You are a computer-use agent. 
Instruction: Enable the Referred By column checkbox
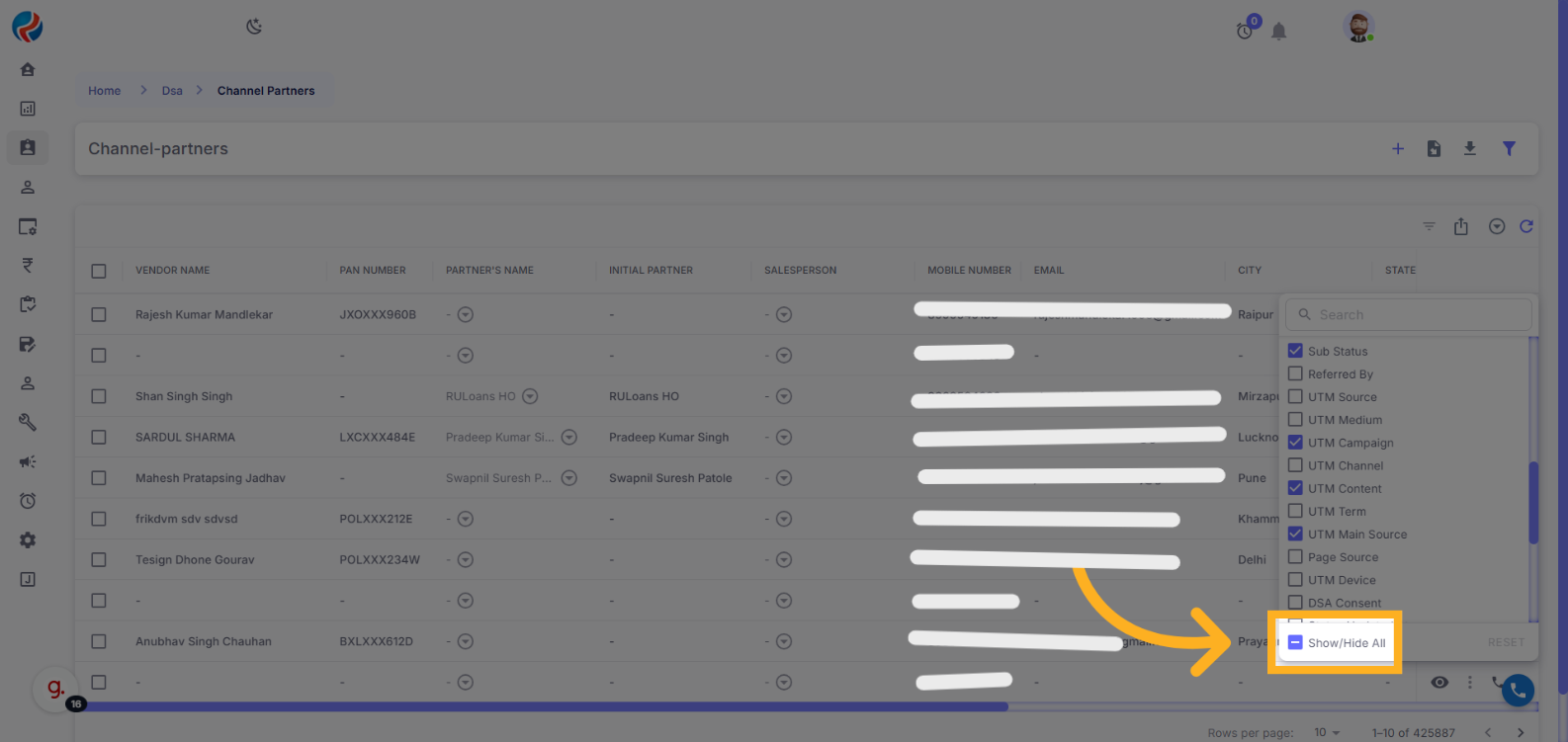coord(1295,373)
